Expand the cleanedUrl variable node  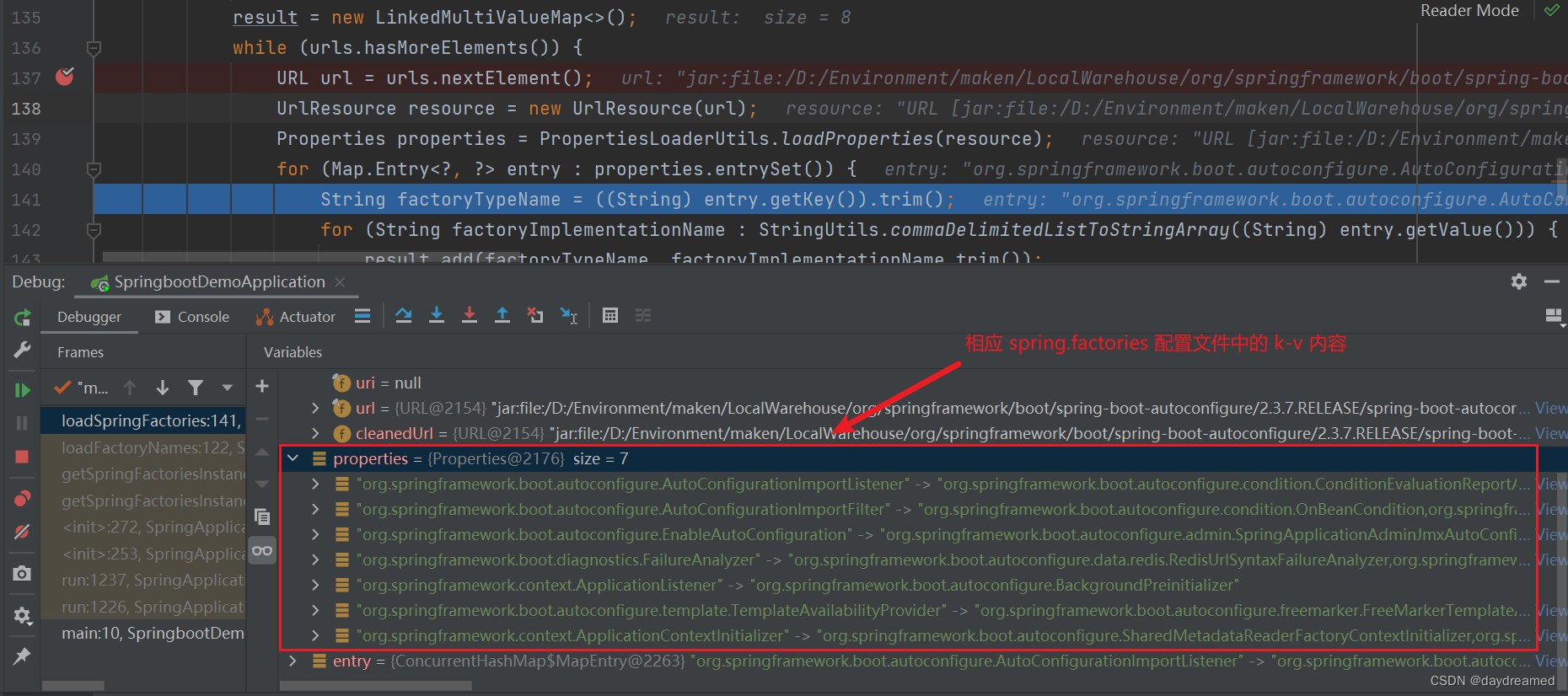(x=315, y=433)
